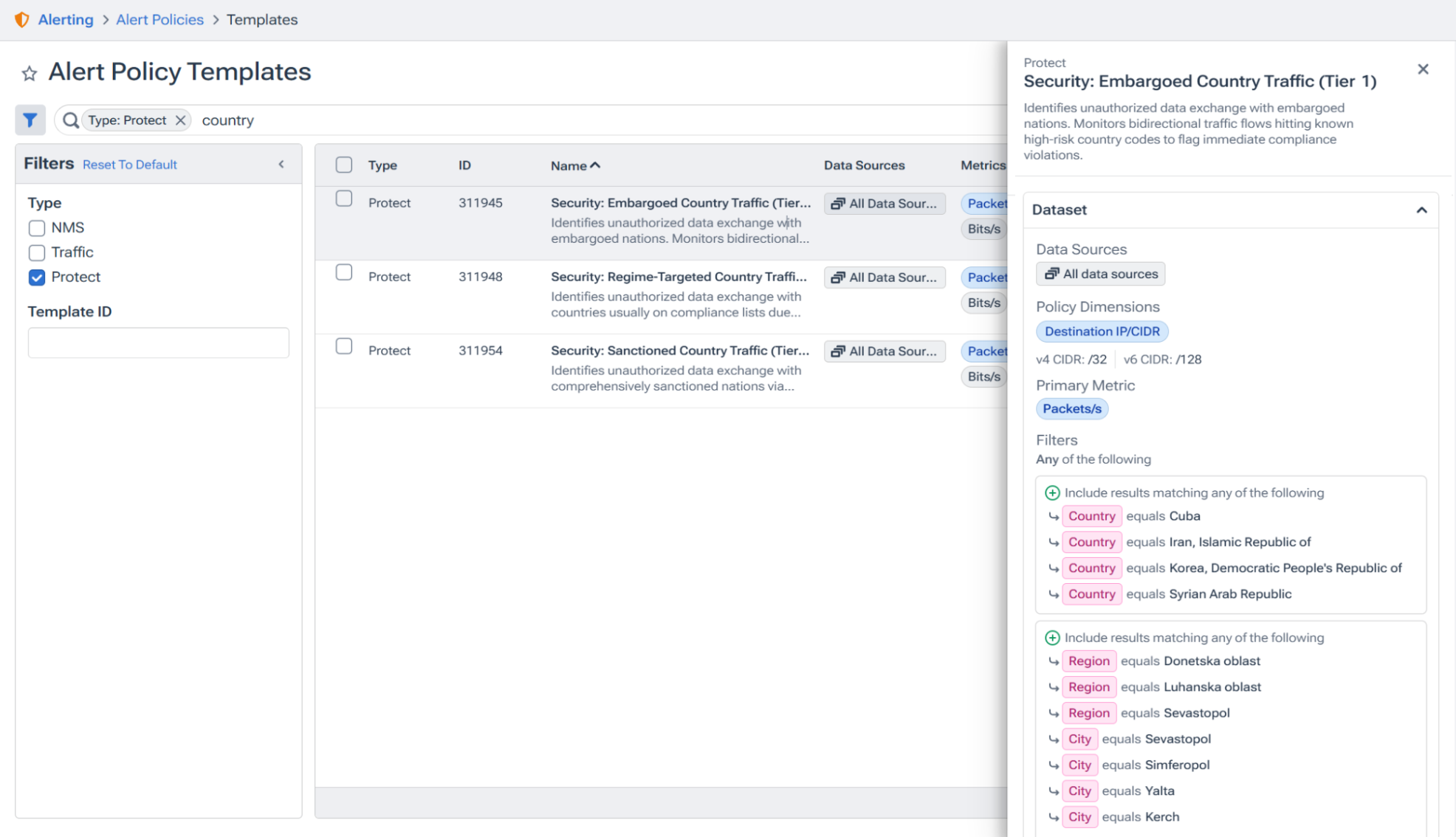The image size is (1456, 837).
Task: Click the ID column header
Action: [464, 165]
